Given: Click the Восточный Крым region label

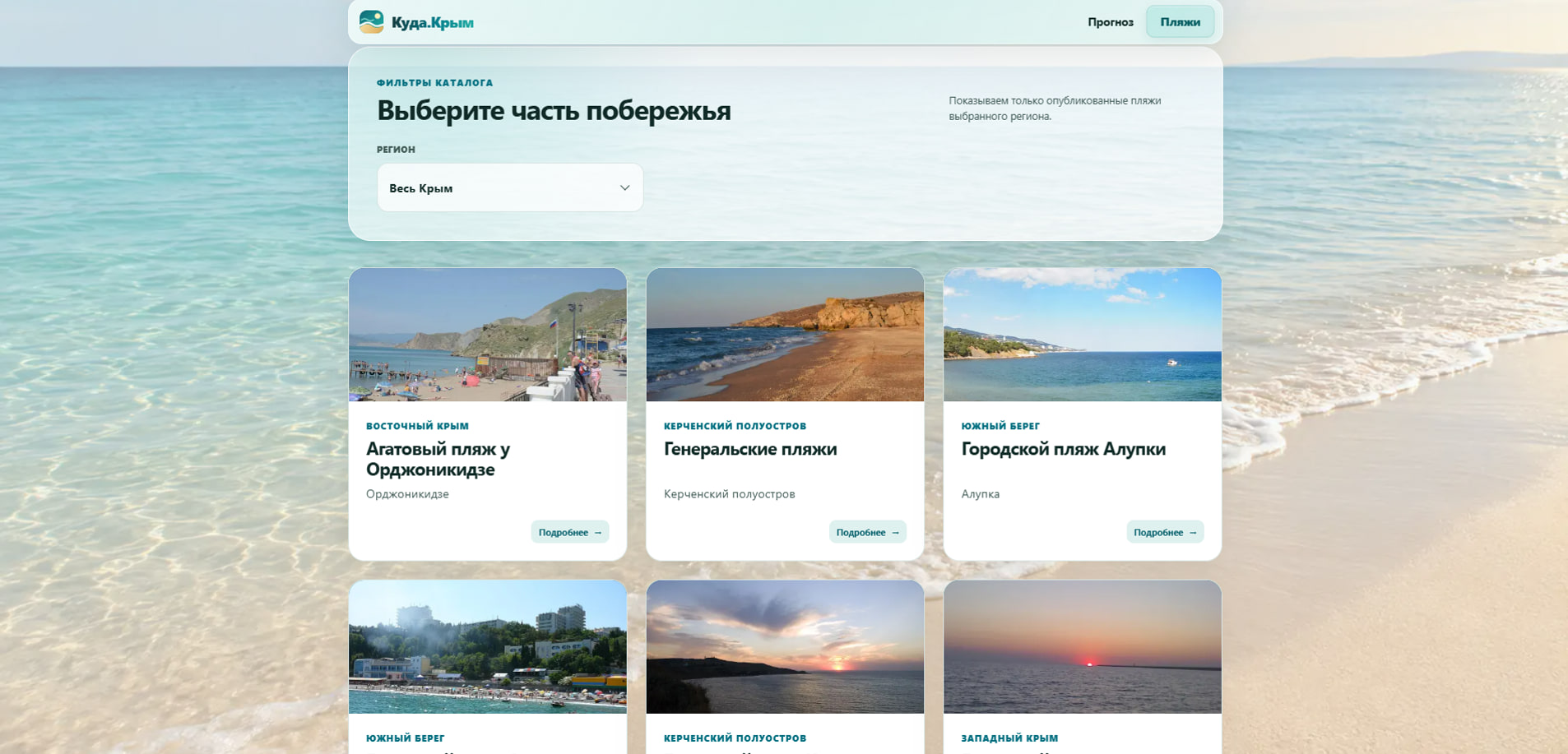Looking at the screenshot, I should (x=417, y=426).
